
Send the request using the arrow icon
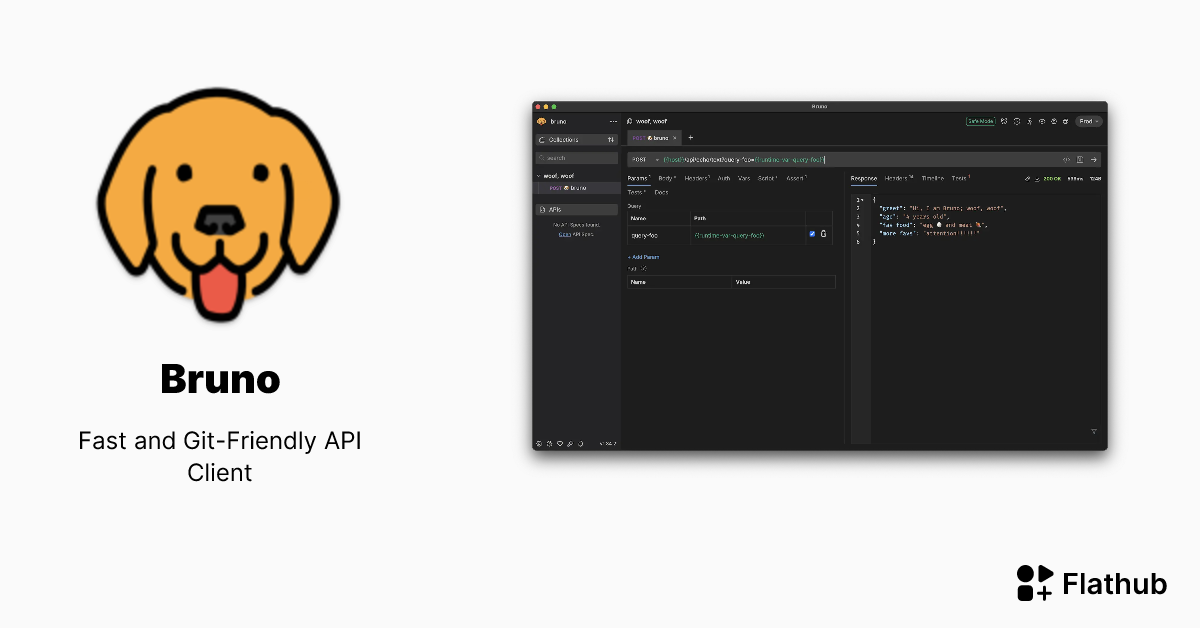pos(1094,160)
